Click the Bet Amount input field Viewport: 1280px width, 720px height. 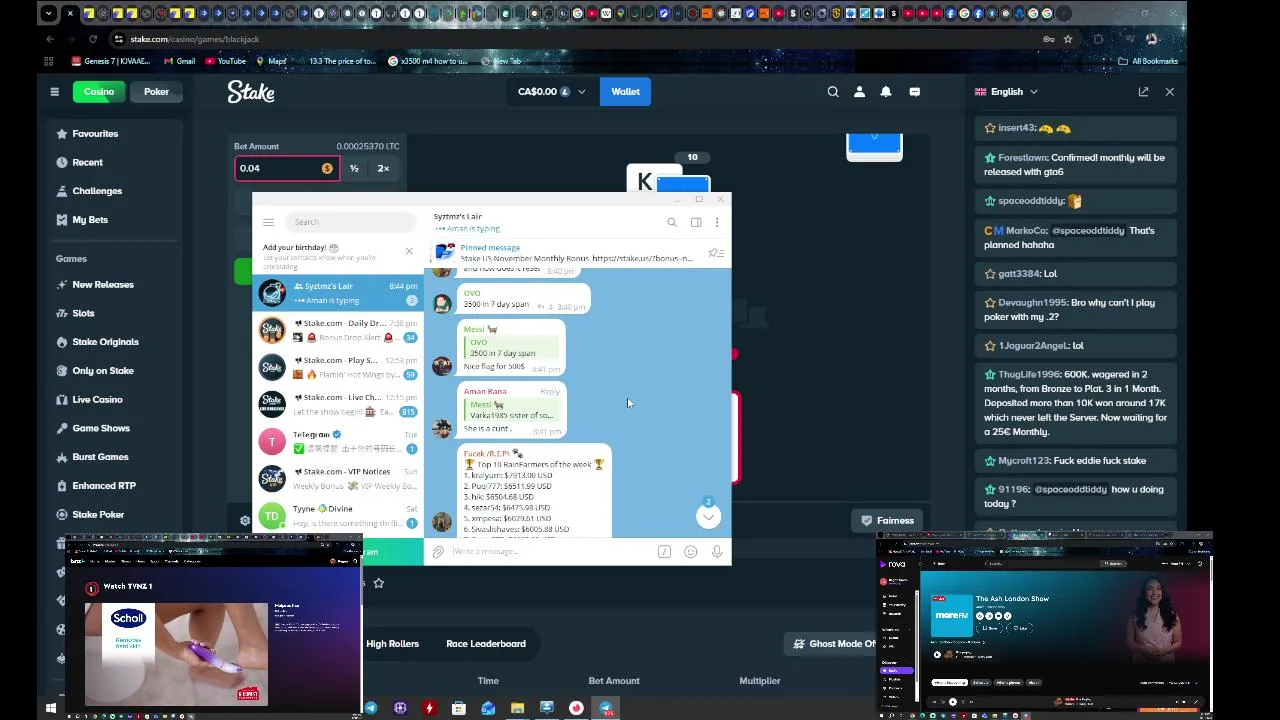click(287, 169)
